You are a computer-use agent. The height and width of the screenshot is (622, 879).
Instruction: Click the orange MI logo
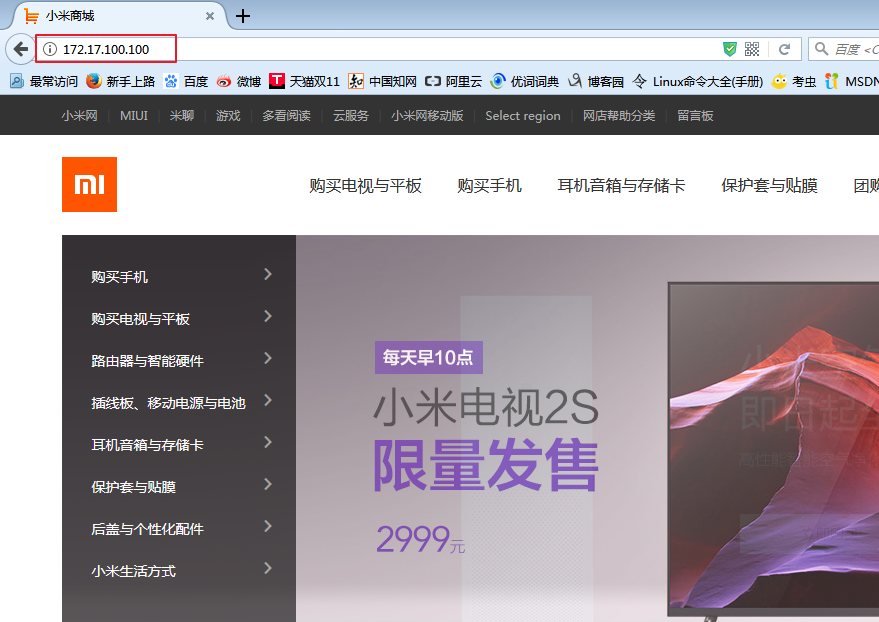(90, 184)
